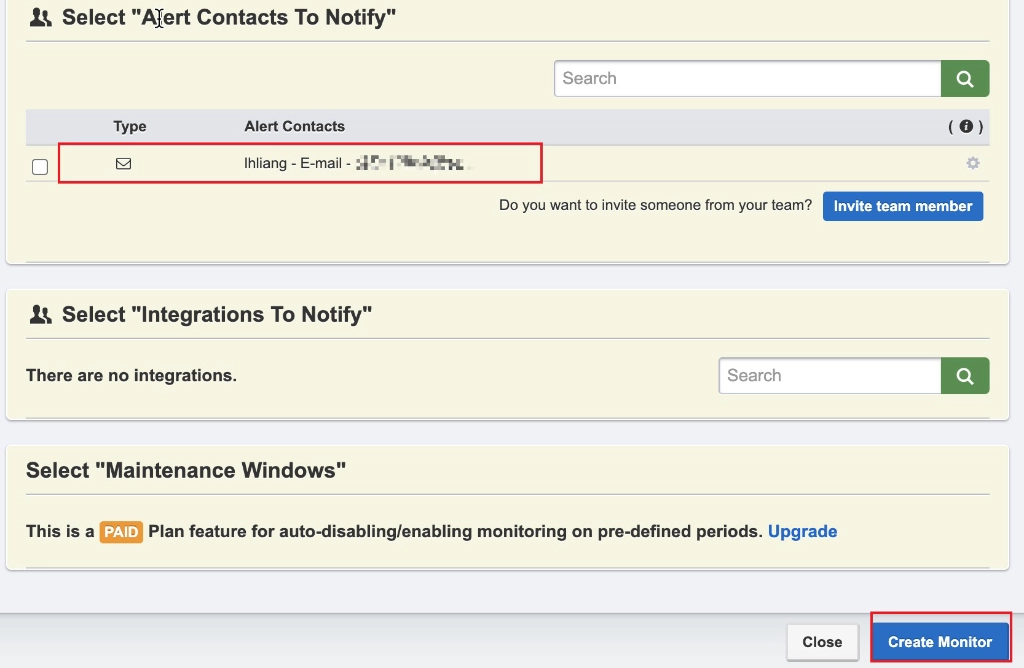1024x668 pixels.
Task: Click the Type column header
Action: pos(130,126)
